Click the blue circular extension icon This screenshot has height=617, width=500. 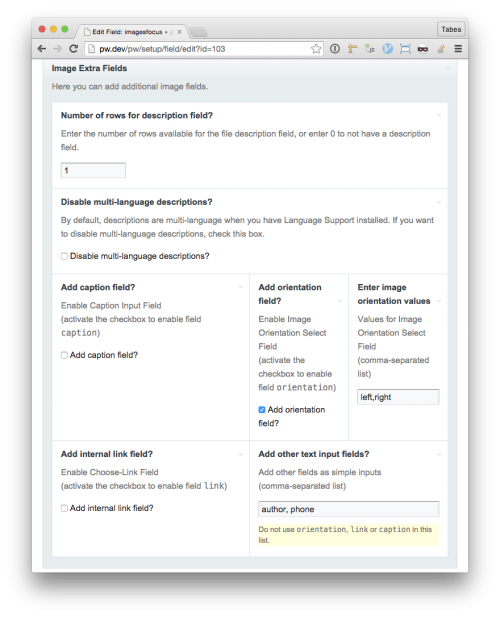387,49
